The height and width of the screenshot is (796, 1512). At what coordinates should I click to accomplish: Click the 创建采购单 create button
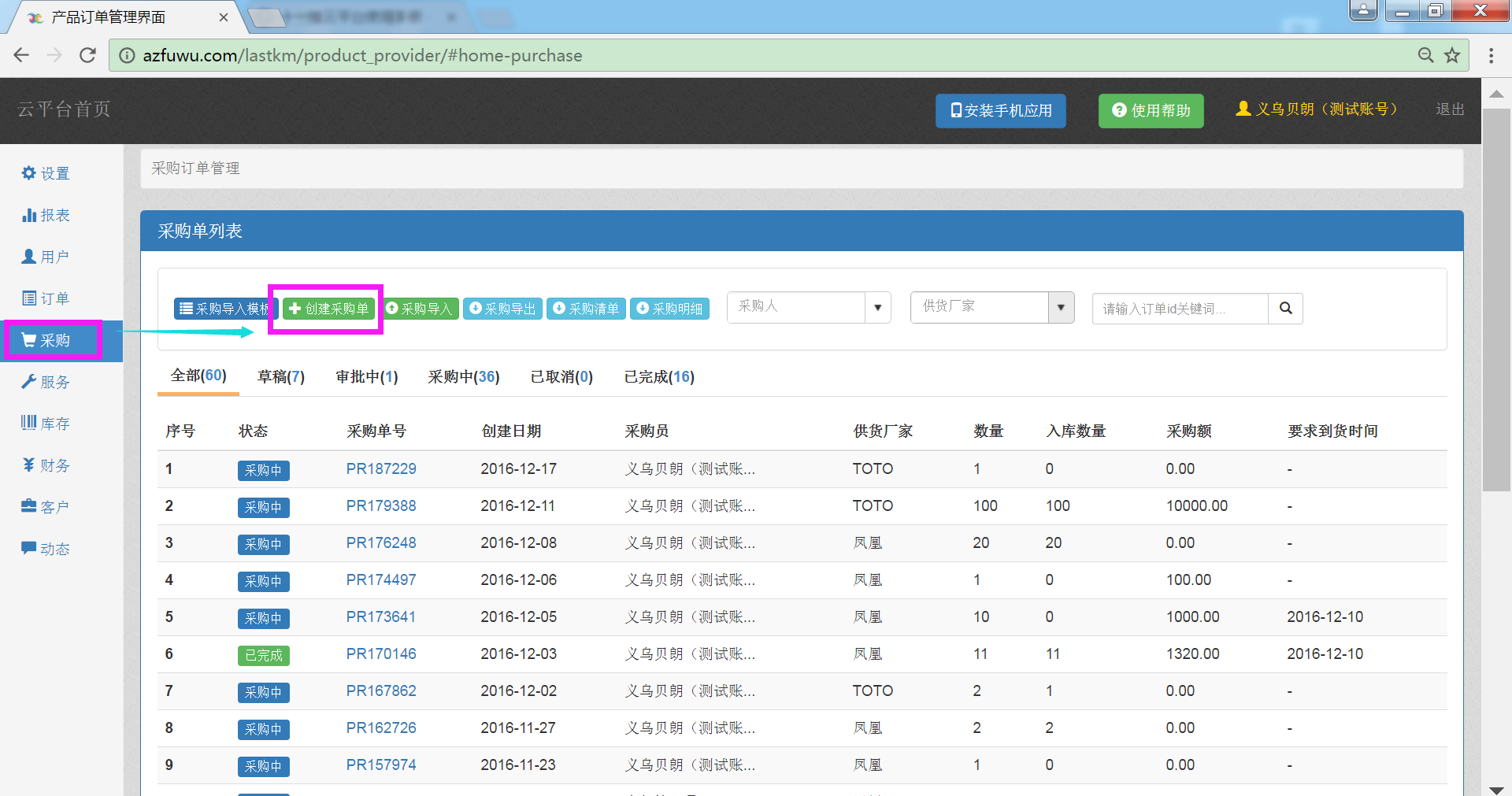[329, 309]
